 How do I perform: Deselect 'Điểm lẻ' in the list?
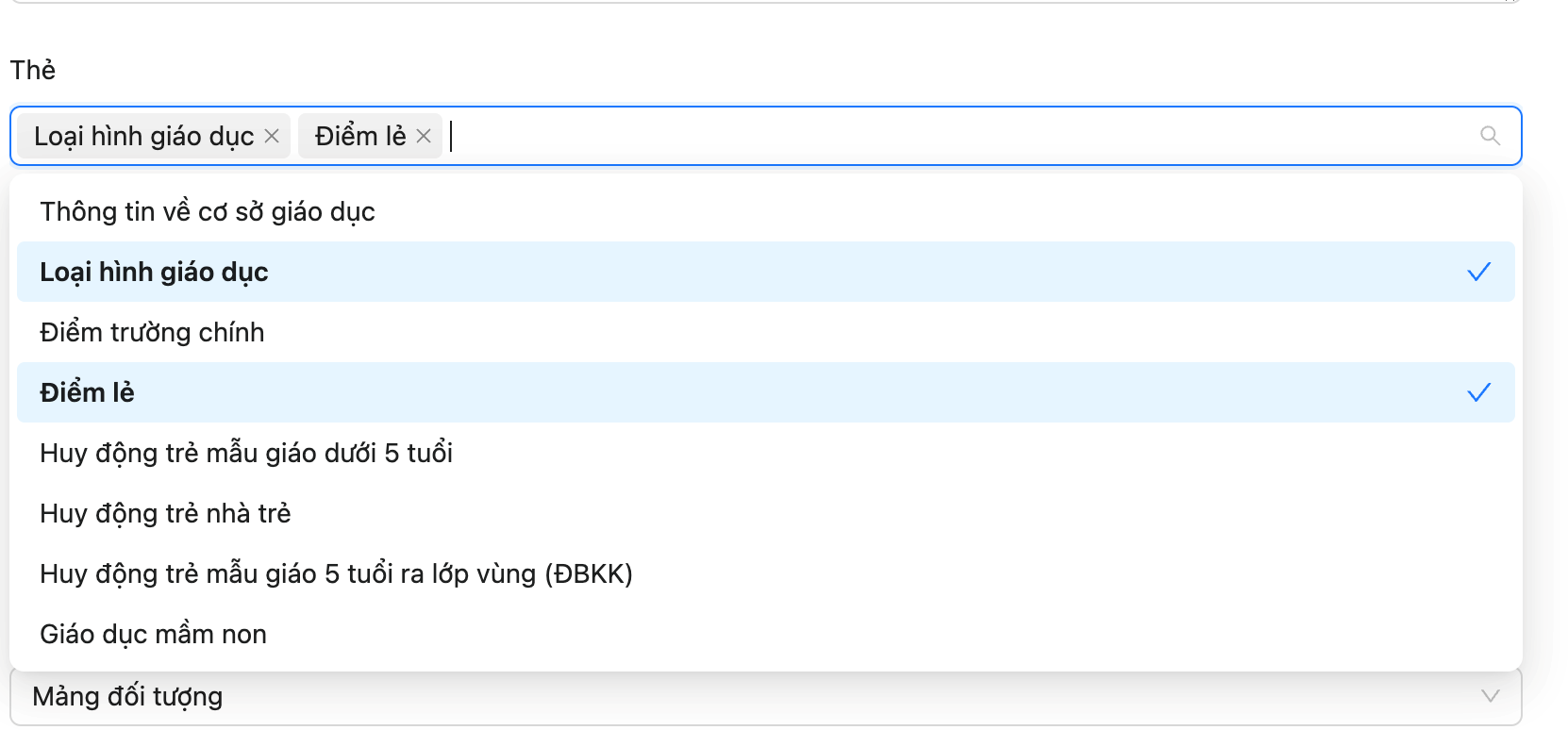(x=87, y=392)
